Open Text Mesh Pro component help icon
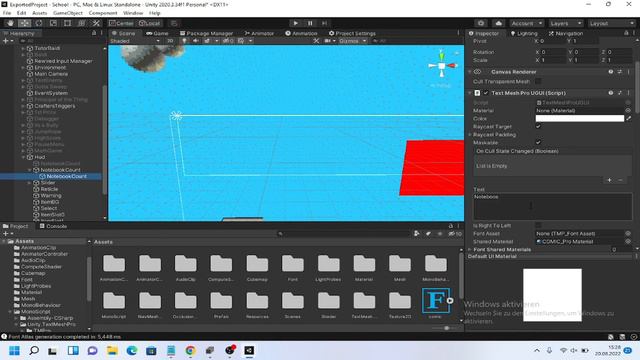The image size is (640, 360). click(x=611, y=93)
